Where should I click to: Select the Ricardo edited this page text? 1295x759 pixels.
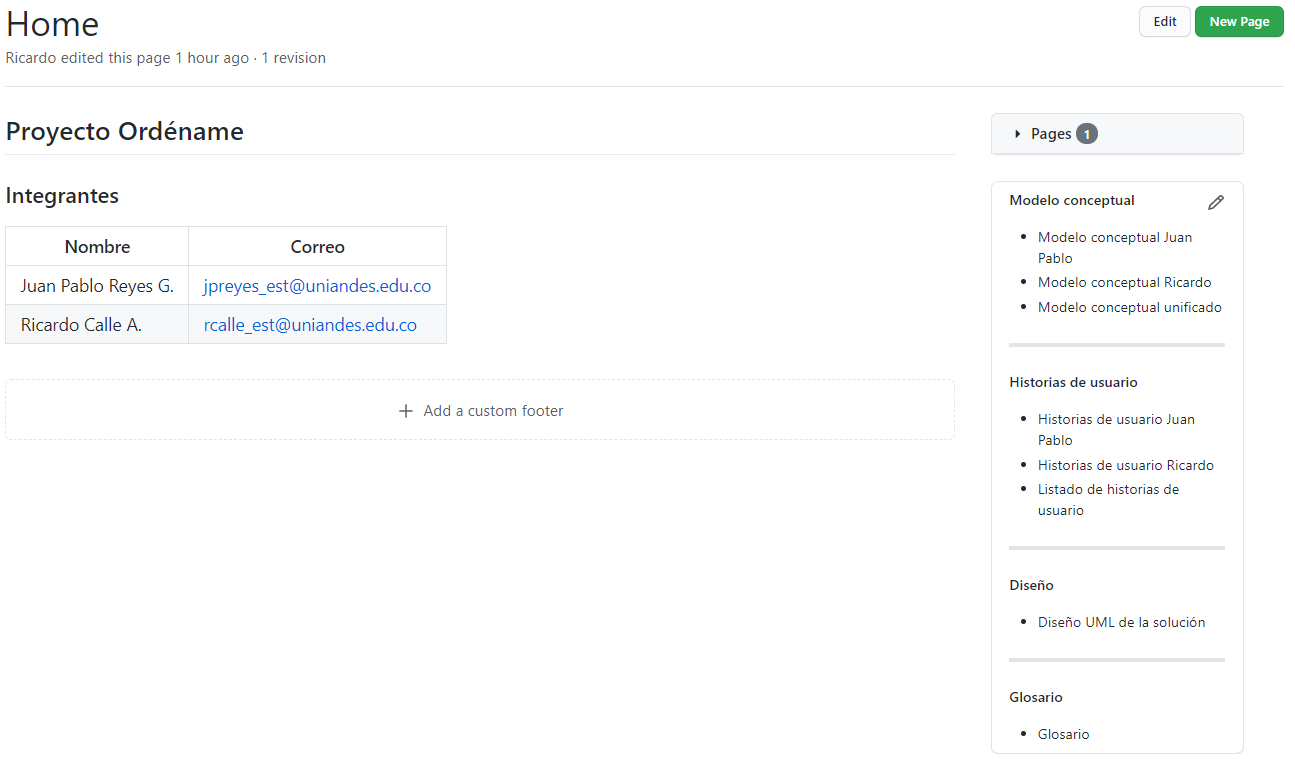click(x=88, y=58)
